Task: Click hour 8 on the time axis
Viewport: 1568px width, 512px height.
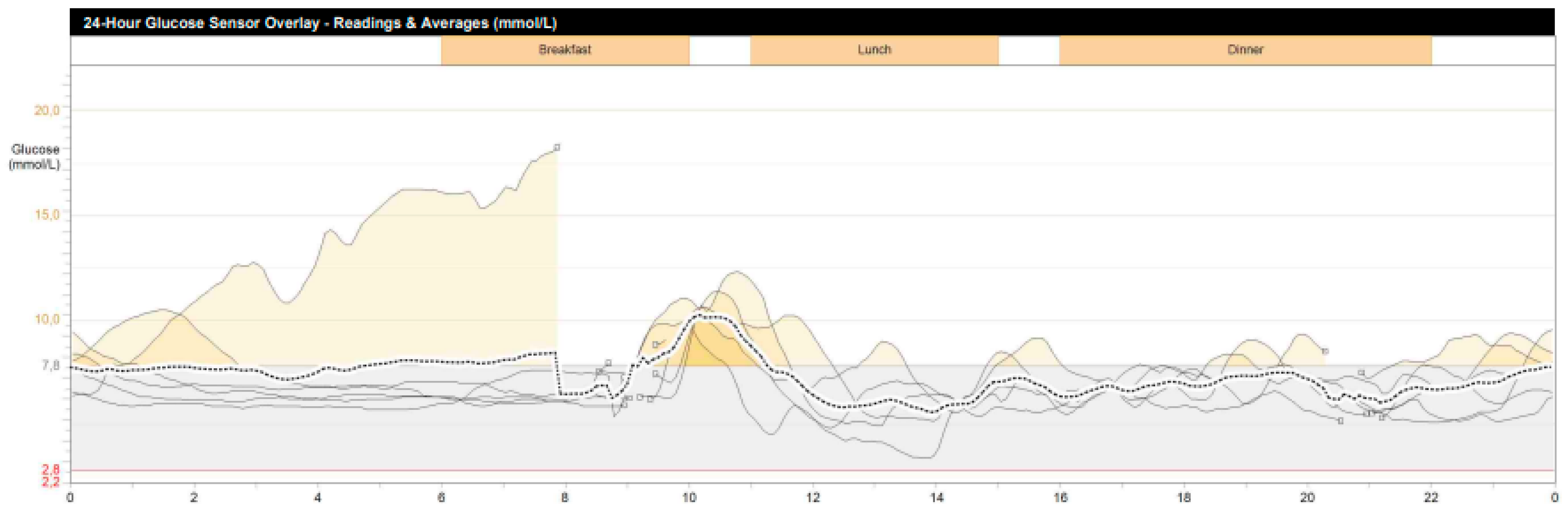Action: click(x=564, y=497)
